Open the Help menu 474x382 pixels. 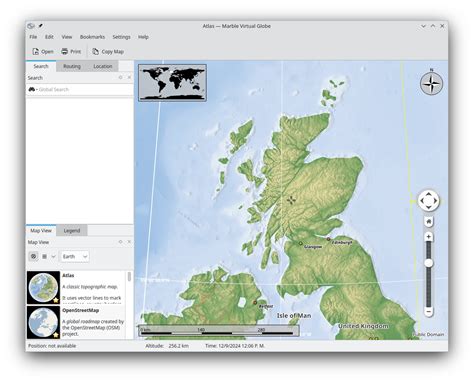143,37
